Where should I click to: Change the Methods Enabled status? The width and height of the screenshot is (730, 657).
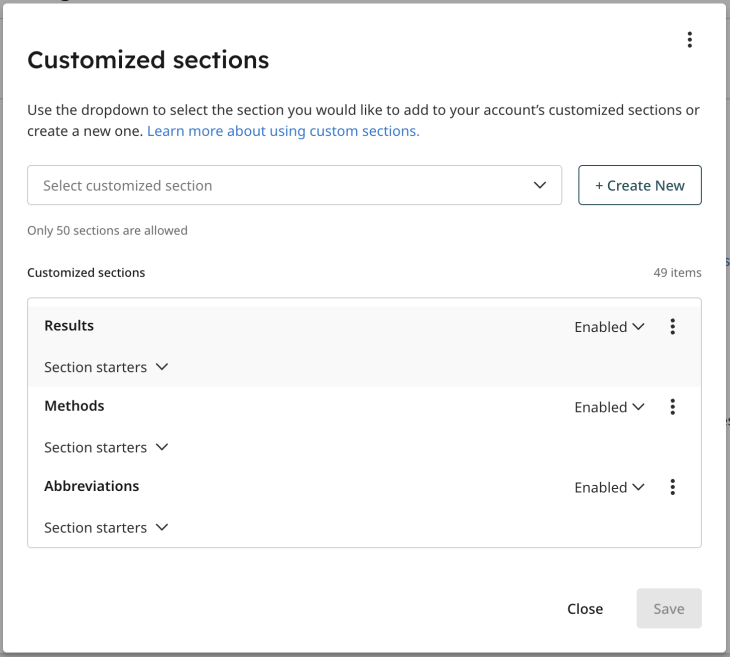point(609,407)
